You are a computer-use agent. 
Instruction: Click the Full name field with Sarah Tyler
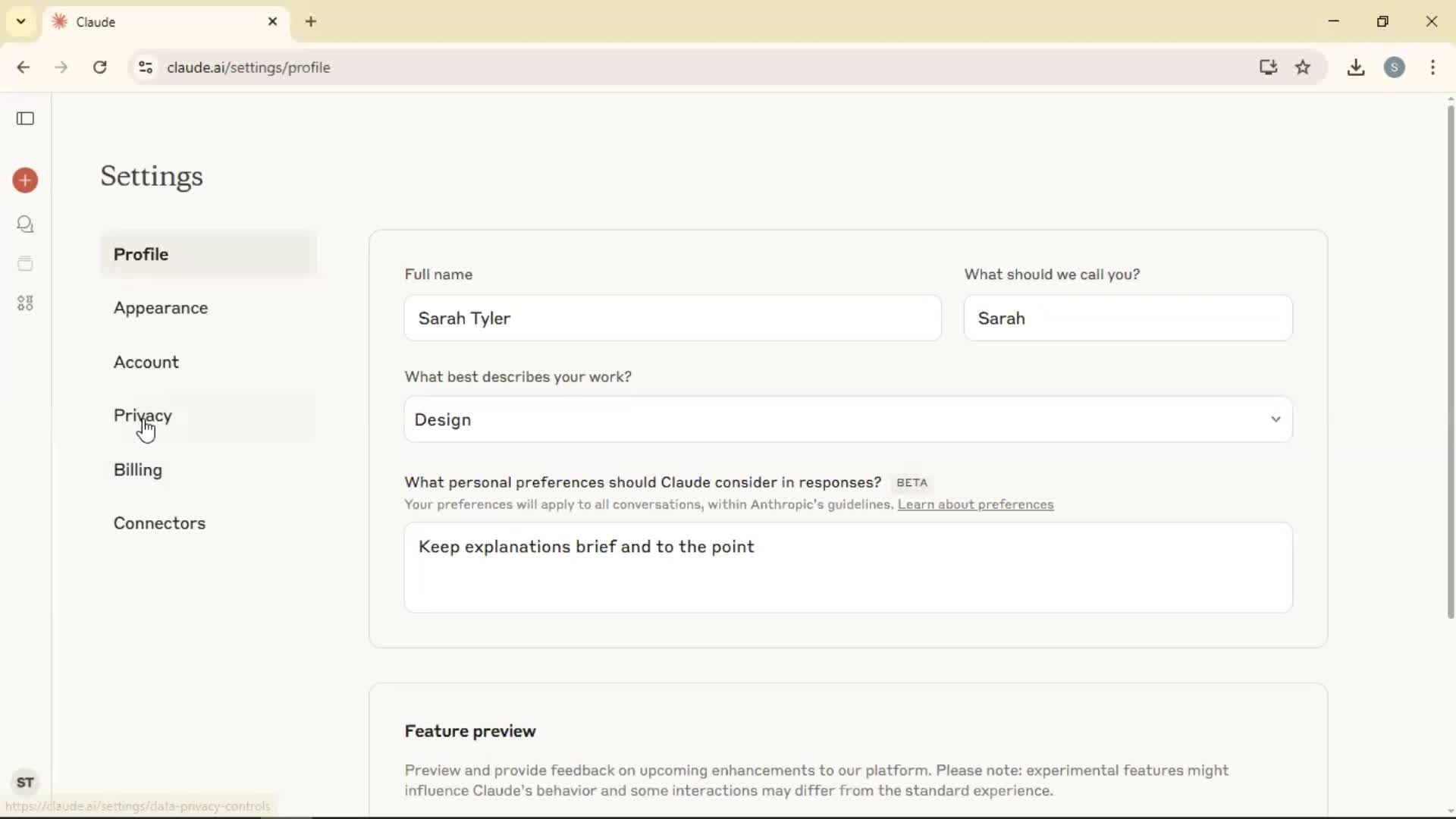click(x=673, y=318)
